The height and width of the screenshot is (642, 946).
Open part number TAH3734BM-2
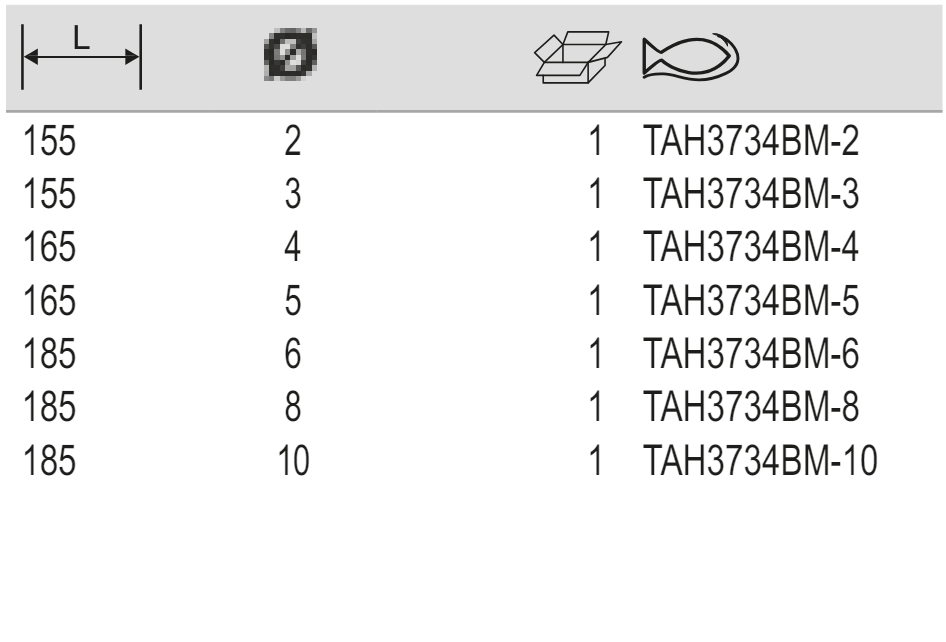[x=750, y=142]
